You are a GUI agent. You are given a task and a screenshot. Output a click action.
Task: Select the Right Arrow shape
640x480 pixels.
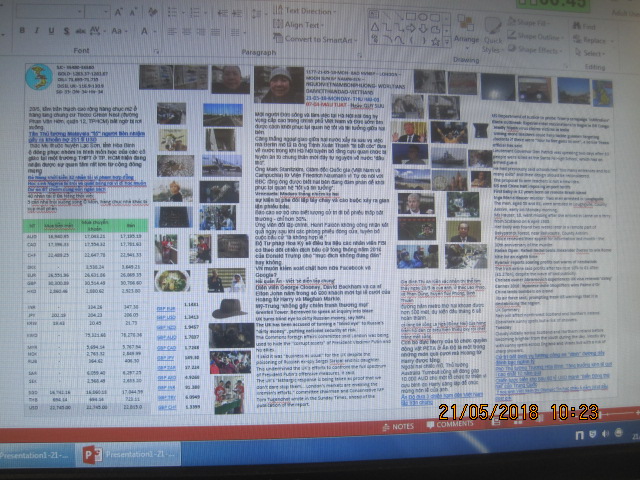tap(411, 29)
